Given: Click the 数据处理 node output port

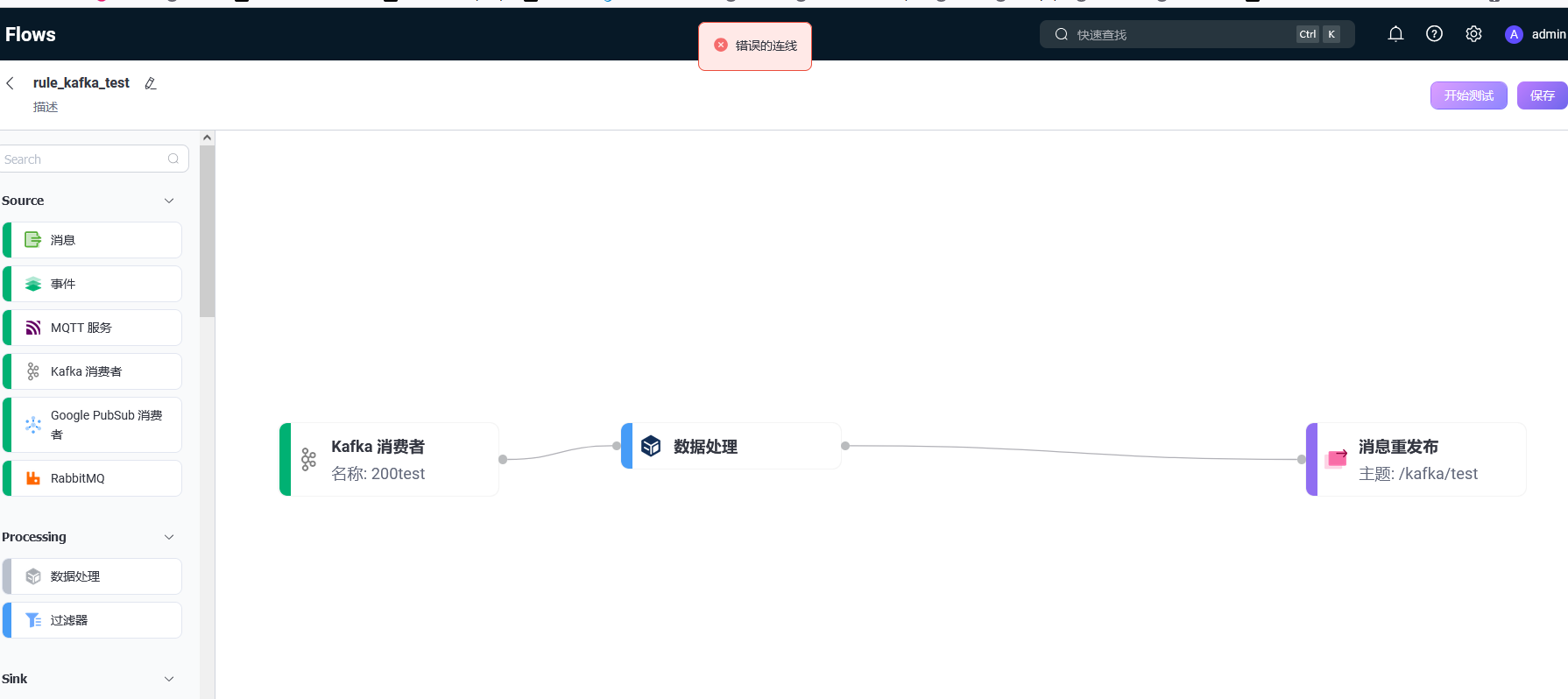Looking at the screenshot, I should point(845,446).
